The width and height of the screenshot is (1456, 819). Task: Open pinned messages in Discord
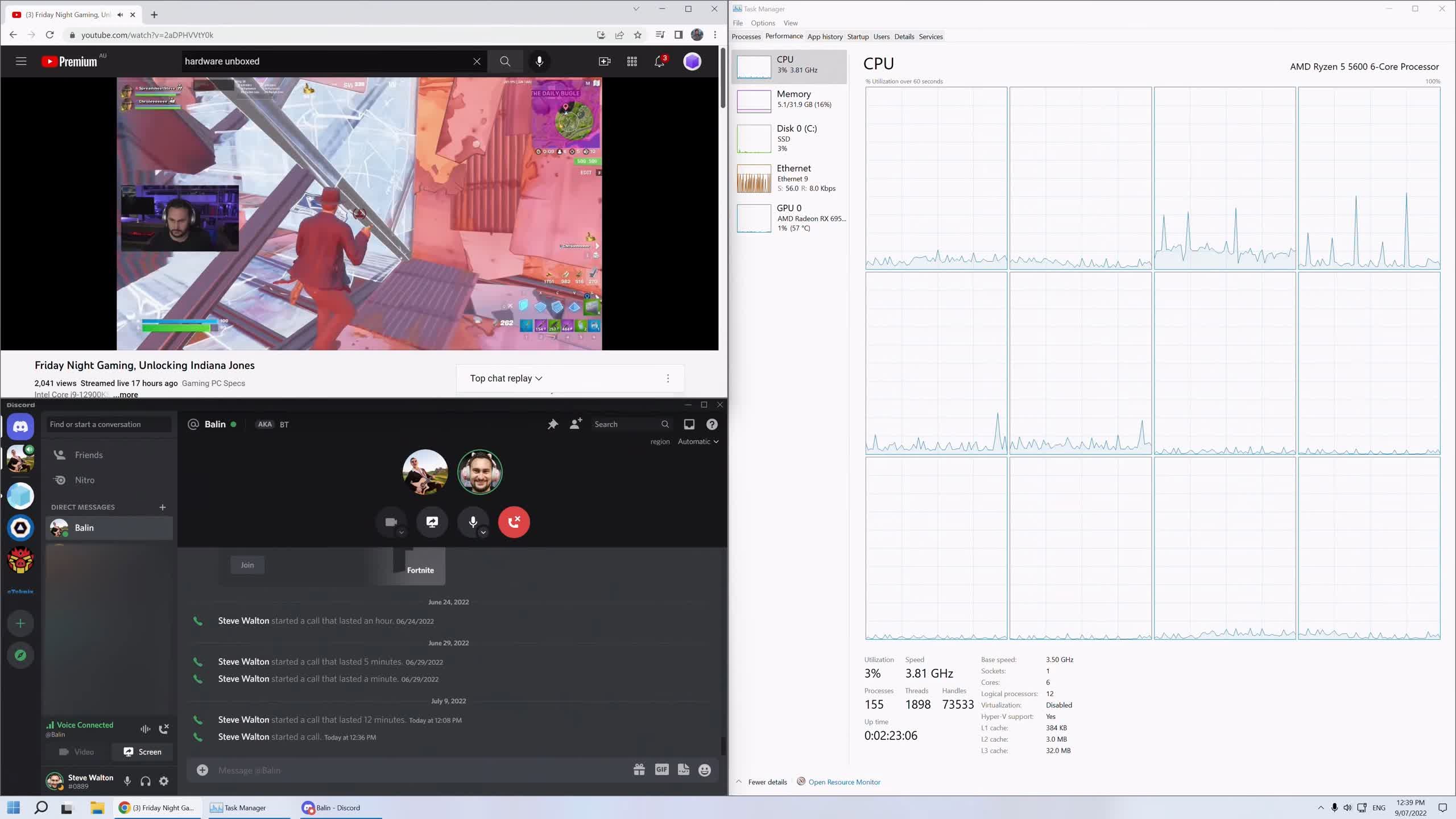tap(552, 424)
